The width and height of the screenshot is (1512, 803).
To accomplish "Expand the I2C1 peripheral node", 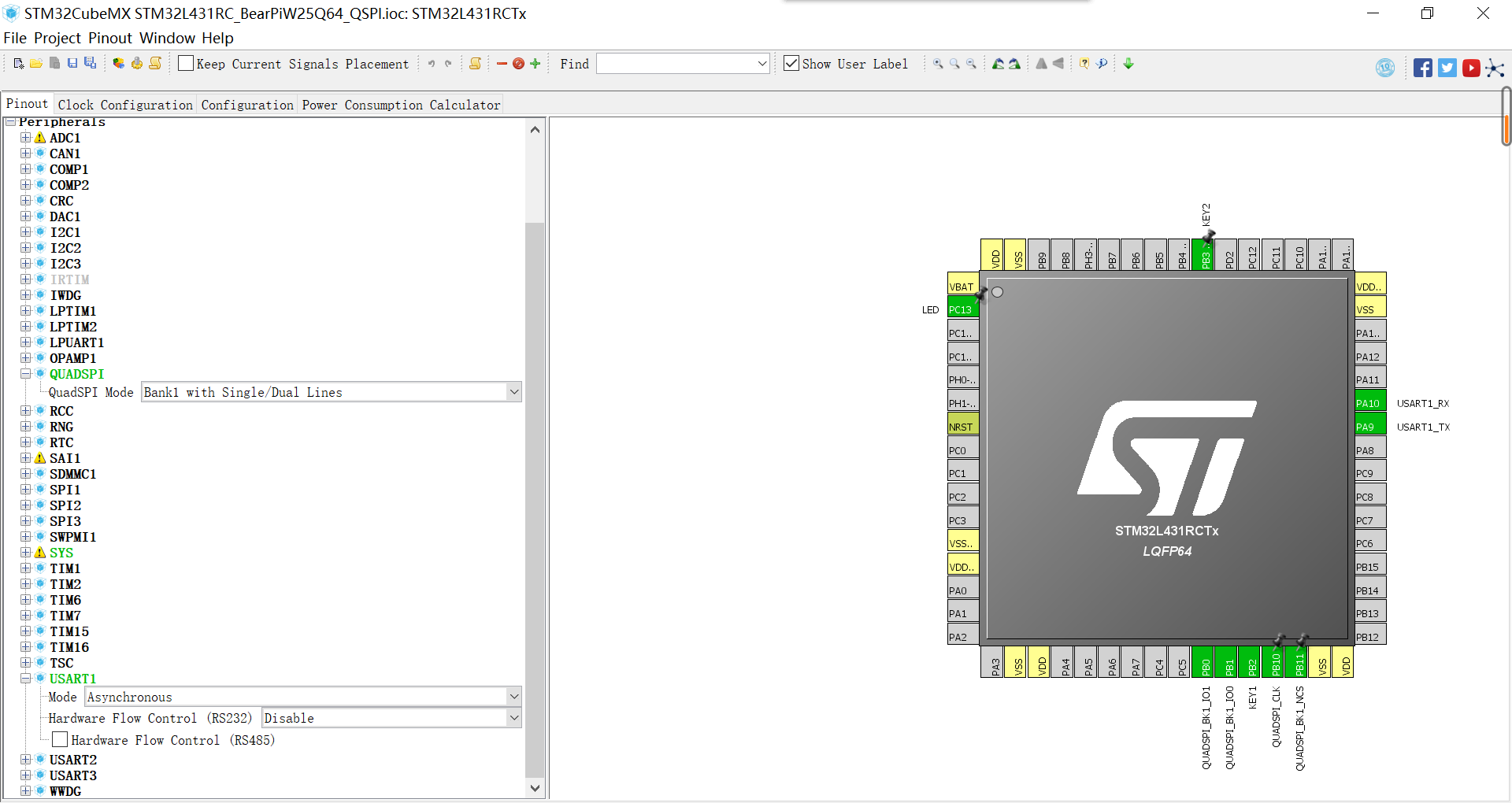I will coord(26,232).
